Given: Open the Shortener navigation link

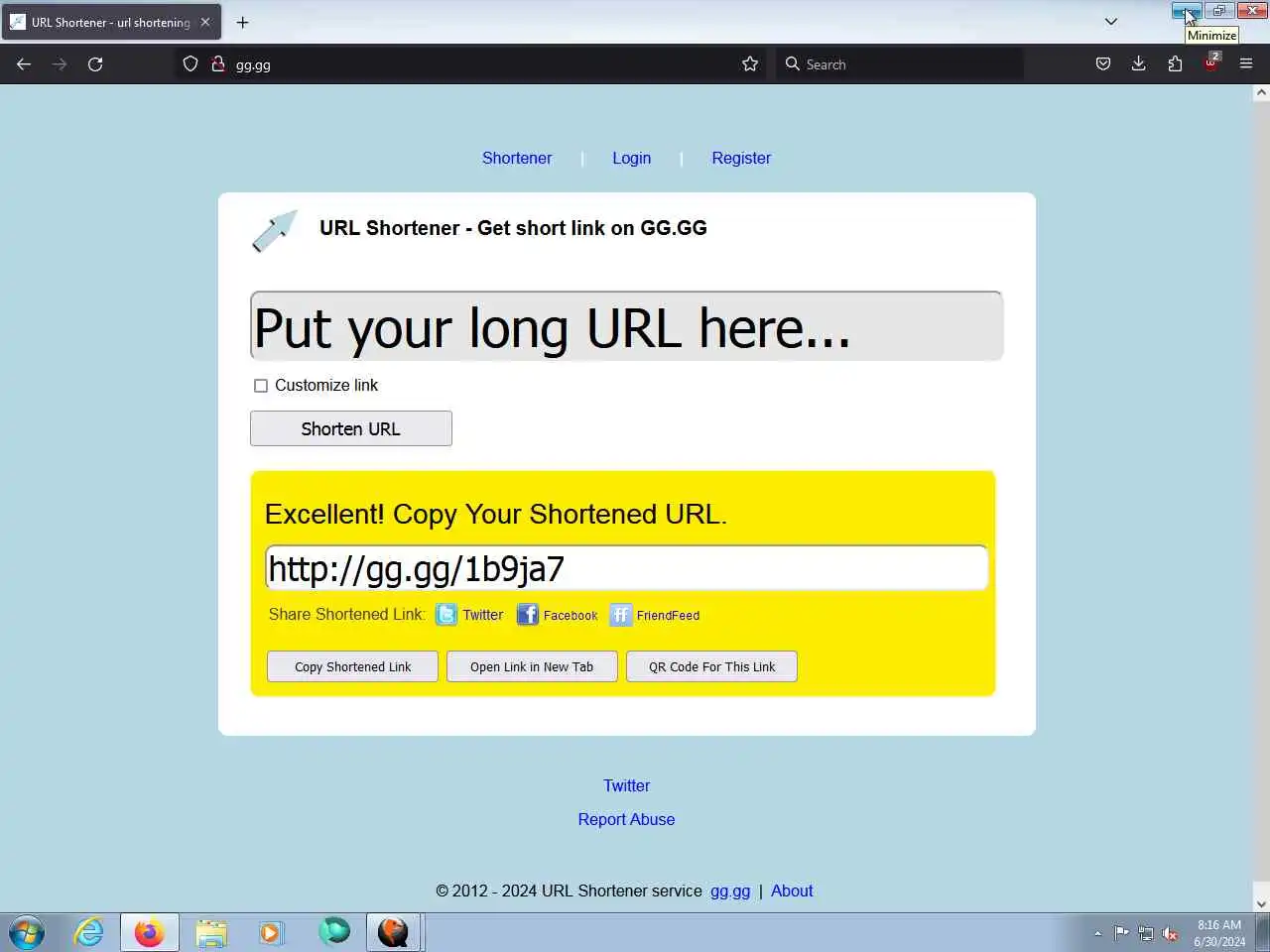Looking at the screenshot, I should [517, 158].
